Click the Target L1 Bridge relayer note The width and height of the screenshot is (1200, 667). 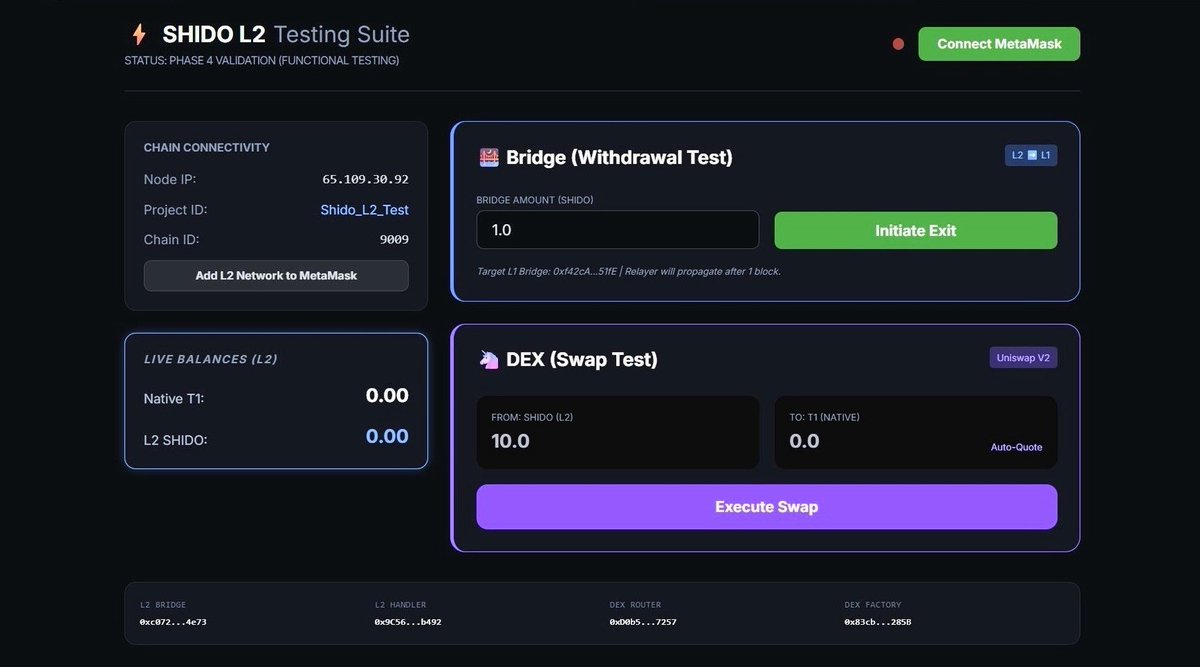tap(629, 271)
